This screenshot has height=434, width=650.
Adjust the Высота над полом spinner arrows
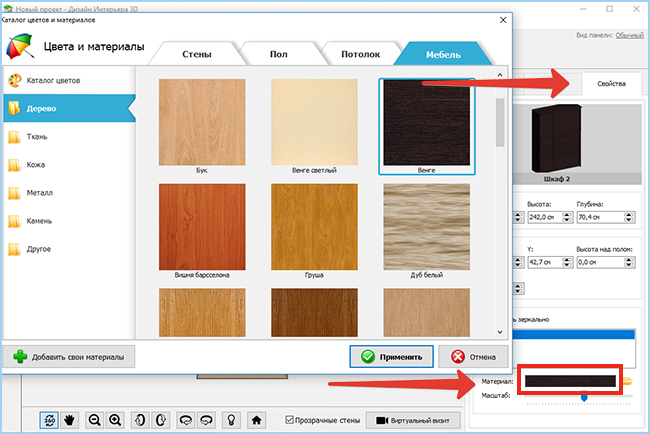coord(629,262)
